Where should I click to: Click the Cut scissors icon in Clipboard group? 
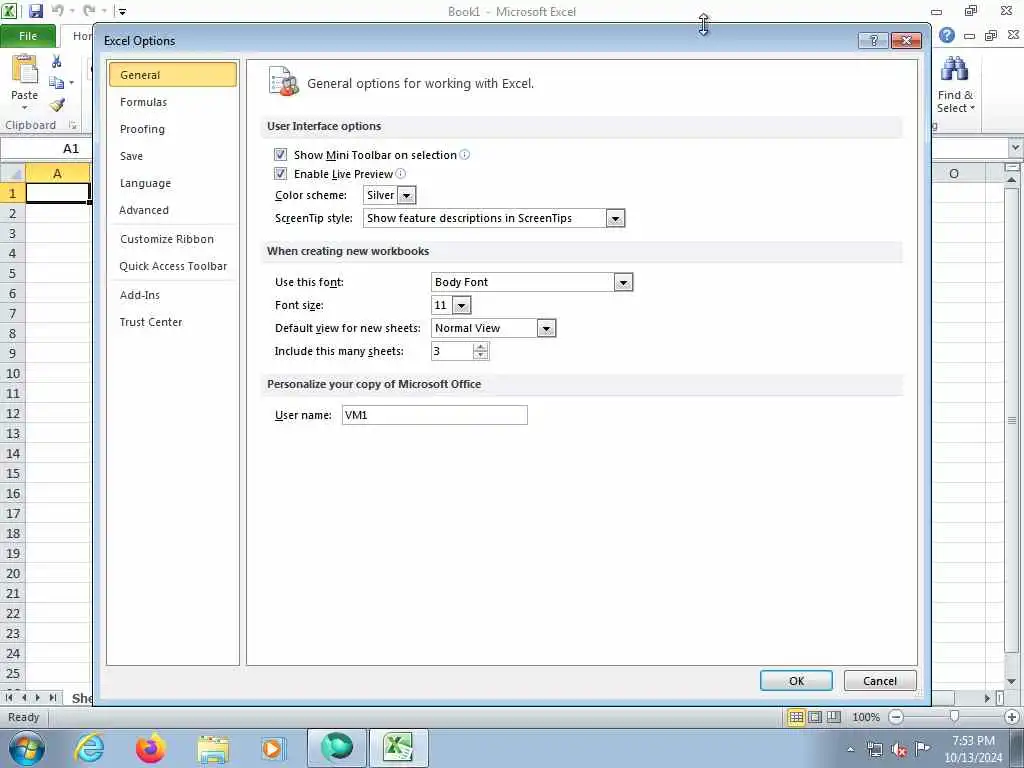[57, 61]
